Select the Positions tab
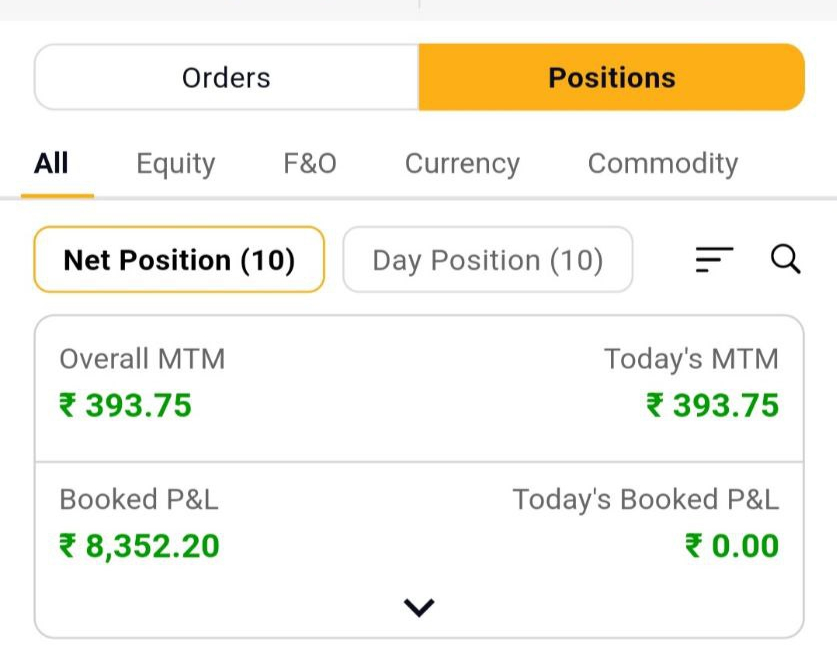The image size is (837, 670). (x=612, y=77)
